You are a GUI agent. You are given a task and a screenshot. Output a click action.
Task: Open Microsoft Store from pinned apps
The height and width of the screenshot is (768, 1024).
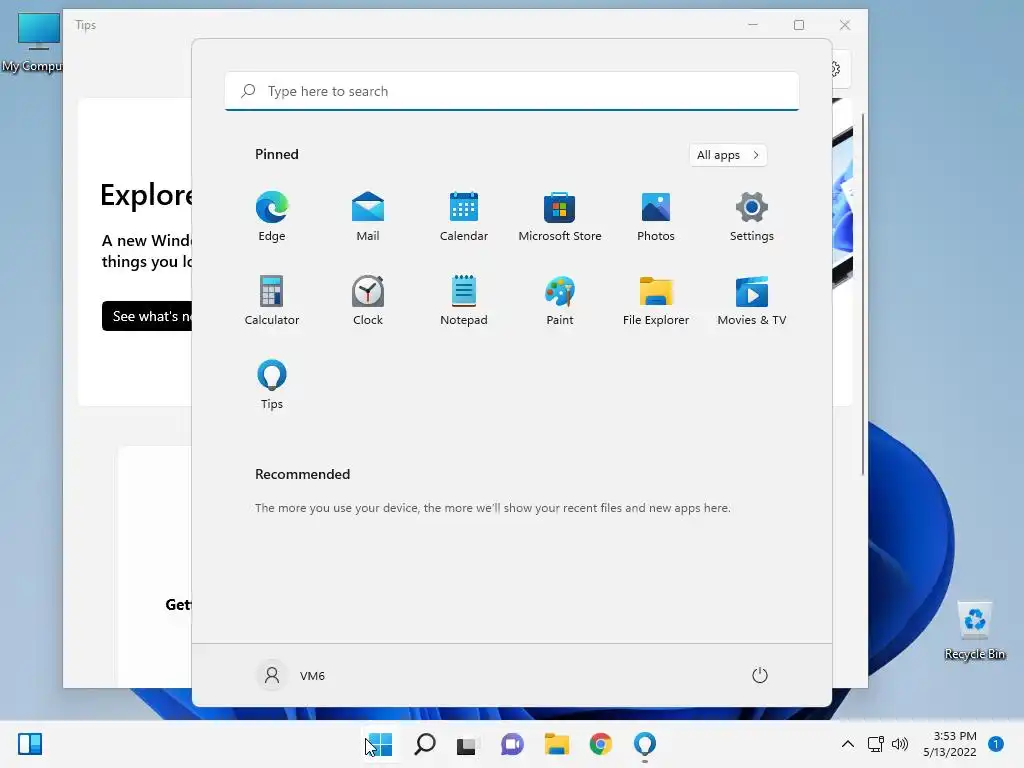[x=560, y=217]
